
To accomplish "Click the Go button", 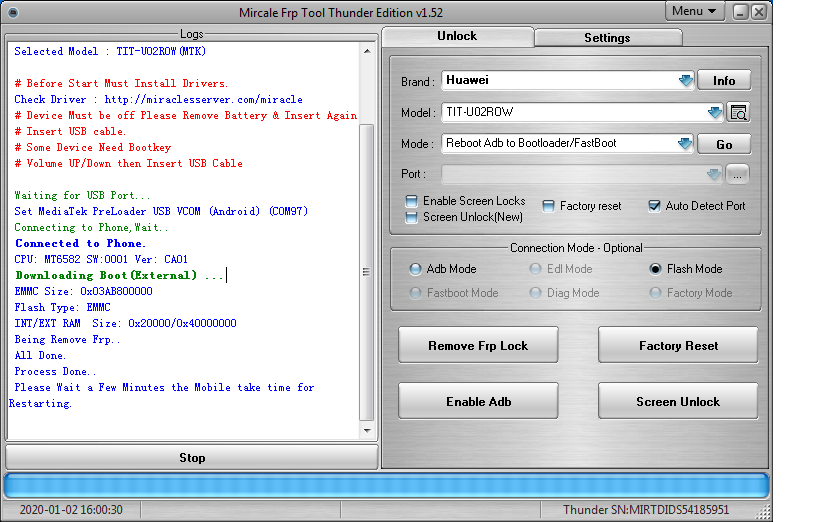I will click(x=724, y=145).
